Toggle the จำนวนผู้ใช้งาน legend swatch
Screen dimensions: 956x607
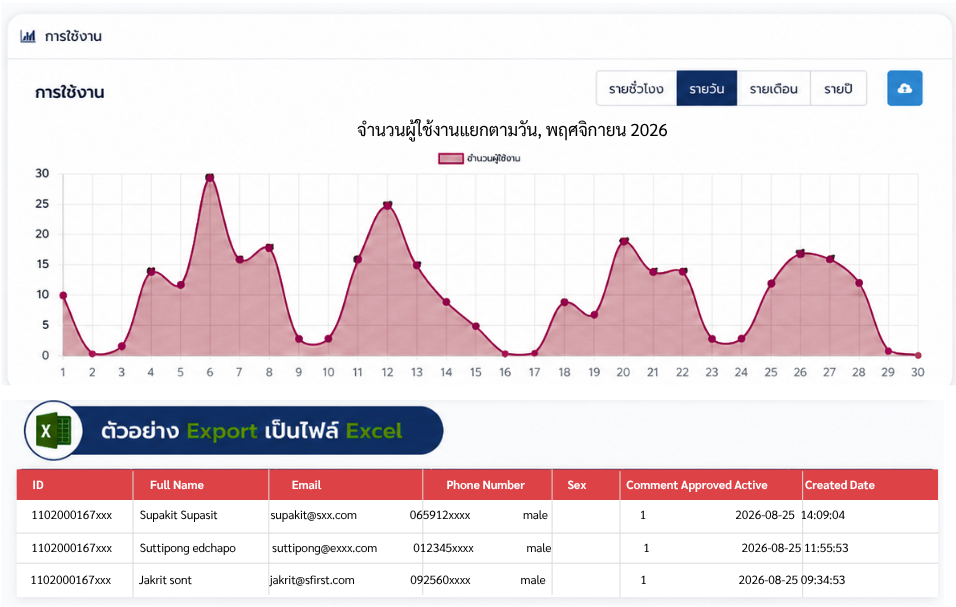[451, 158]
